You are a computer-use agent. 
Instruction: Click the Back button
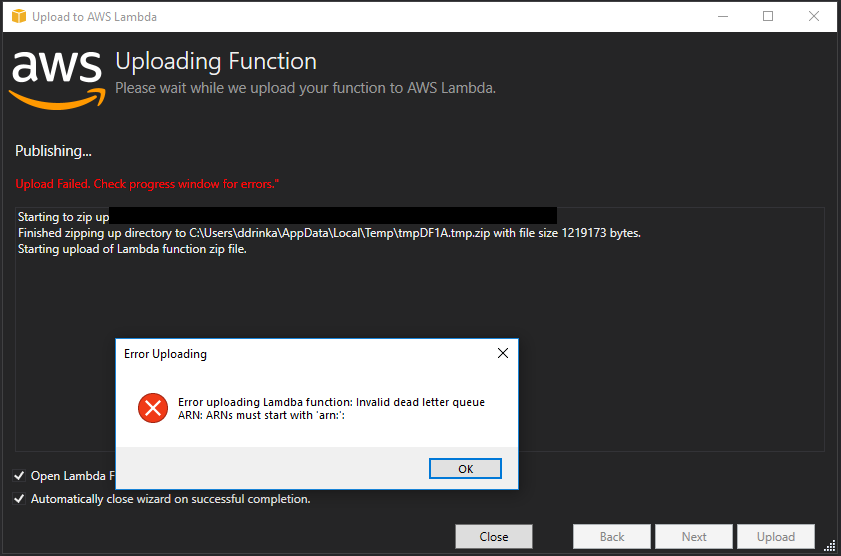(611, 537)
